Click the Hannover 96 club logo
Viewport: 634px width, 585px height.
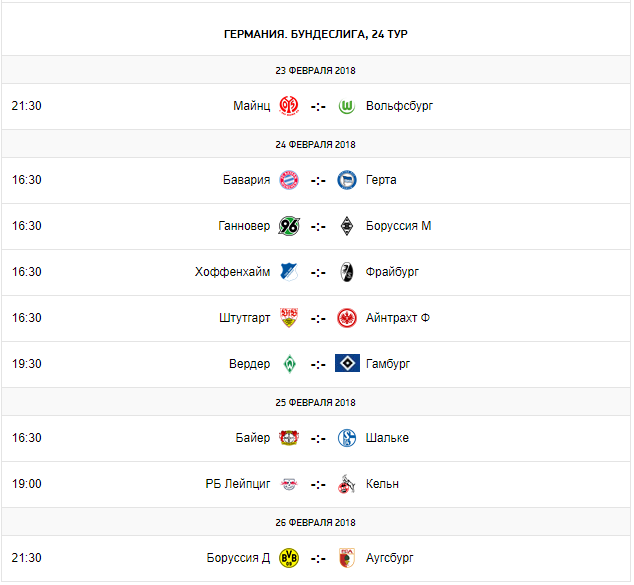(x=289, y=226)
